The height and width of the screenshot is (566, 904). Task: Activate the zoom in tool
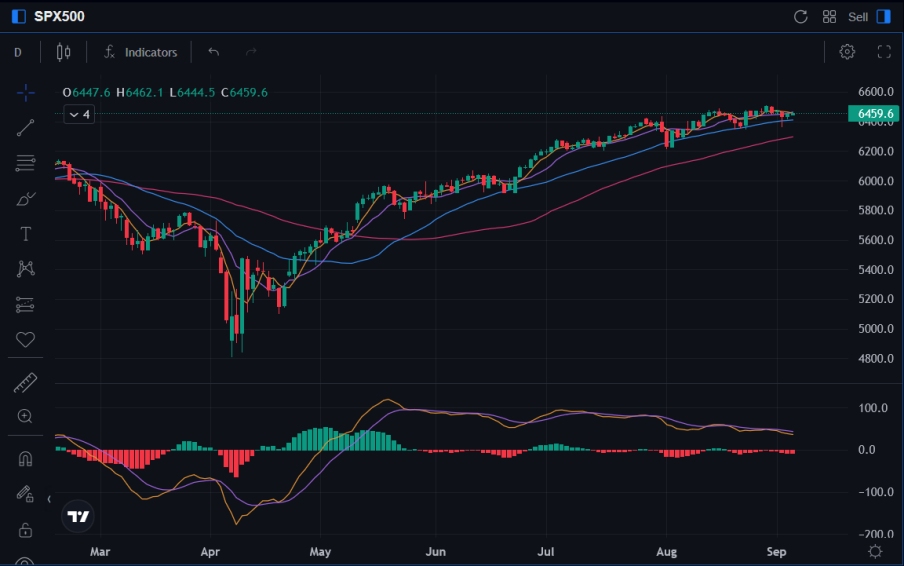(x=25, y=416)
